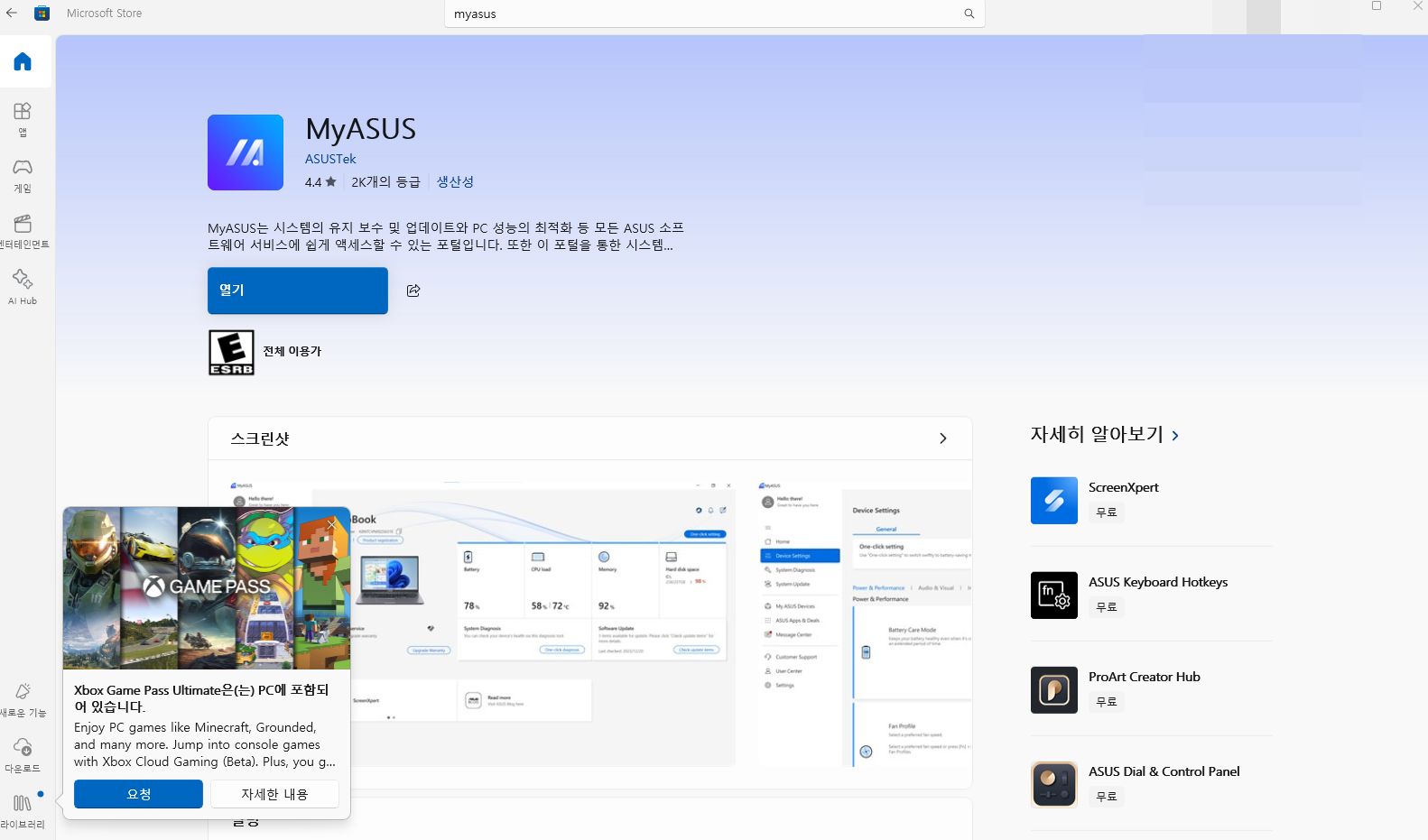Screen dimensions: 1428x840
Task: Open the ASUSTek publisher link
Action: coord(330,159)
